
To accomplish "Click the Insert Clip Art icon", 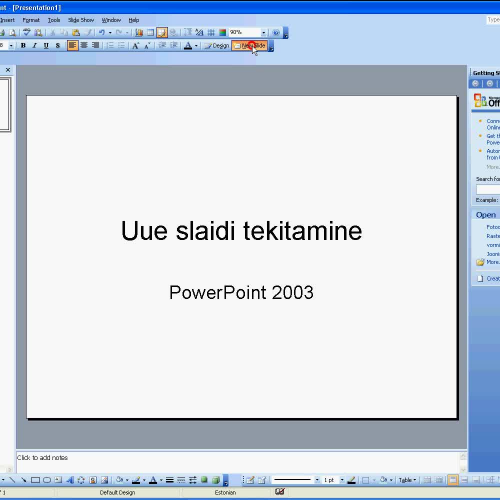I will tap(93, 480).
